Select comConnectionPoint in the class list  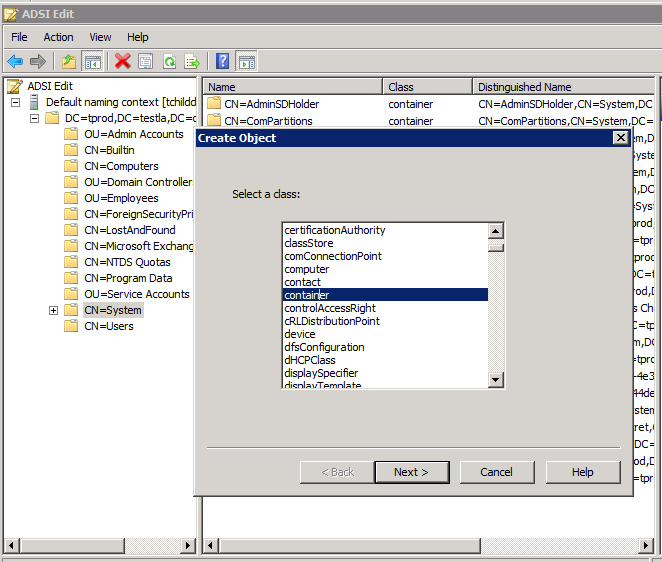point(385,256)
